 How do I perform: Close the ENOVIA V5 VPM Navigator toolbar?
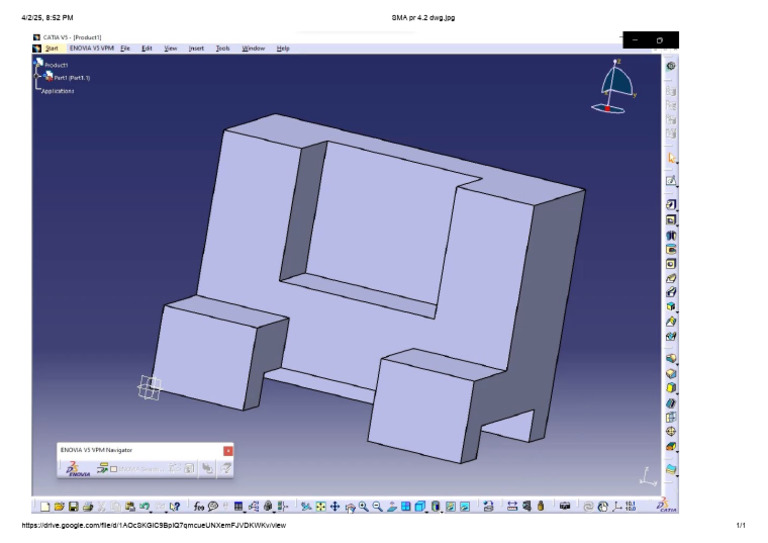point(228,451)
